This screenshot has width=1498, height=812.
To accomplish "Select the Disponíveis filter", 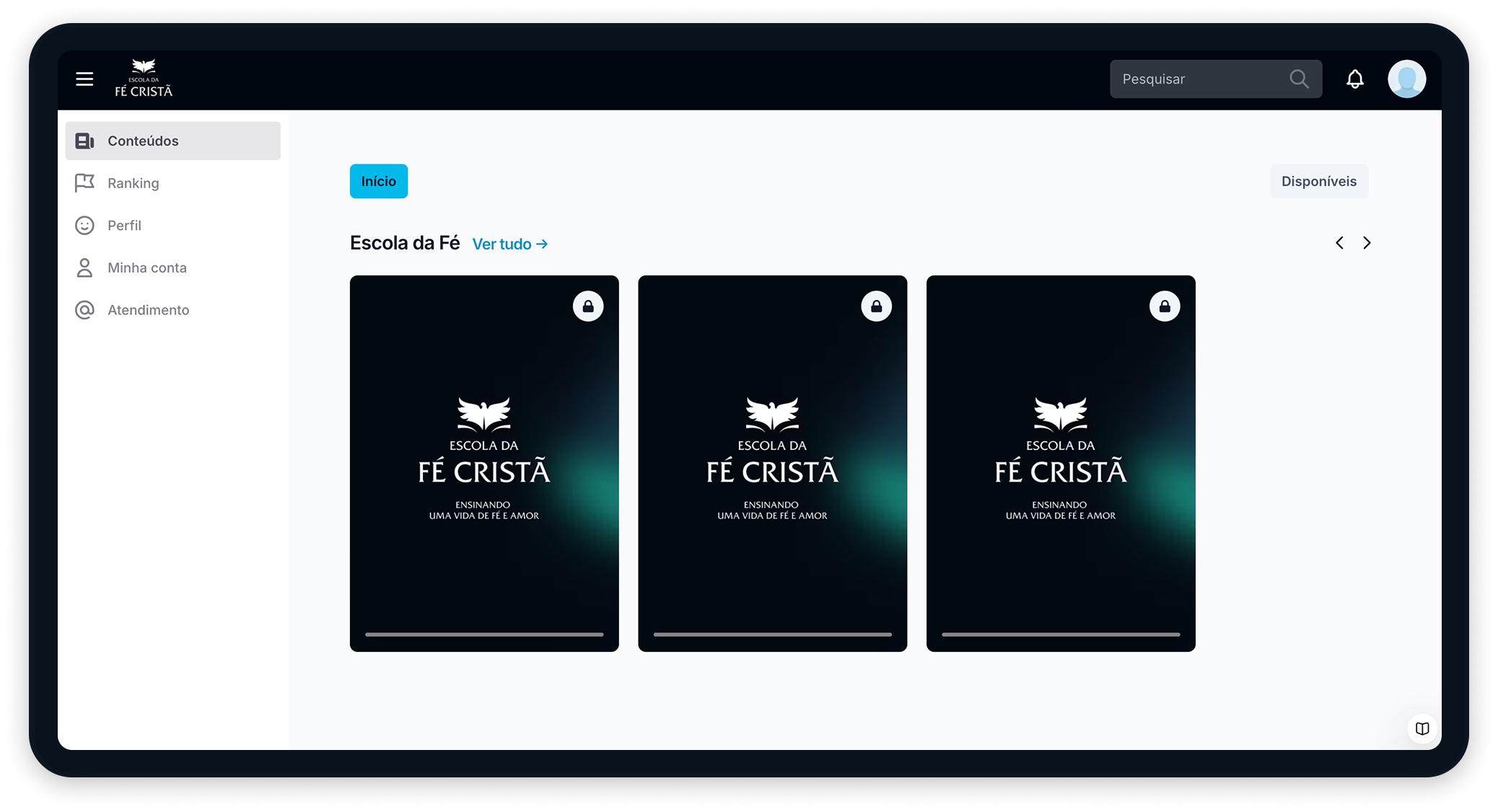I will (1318, 181).
